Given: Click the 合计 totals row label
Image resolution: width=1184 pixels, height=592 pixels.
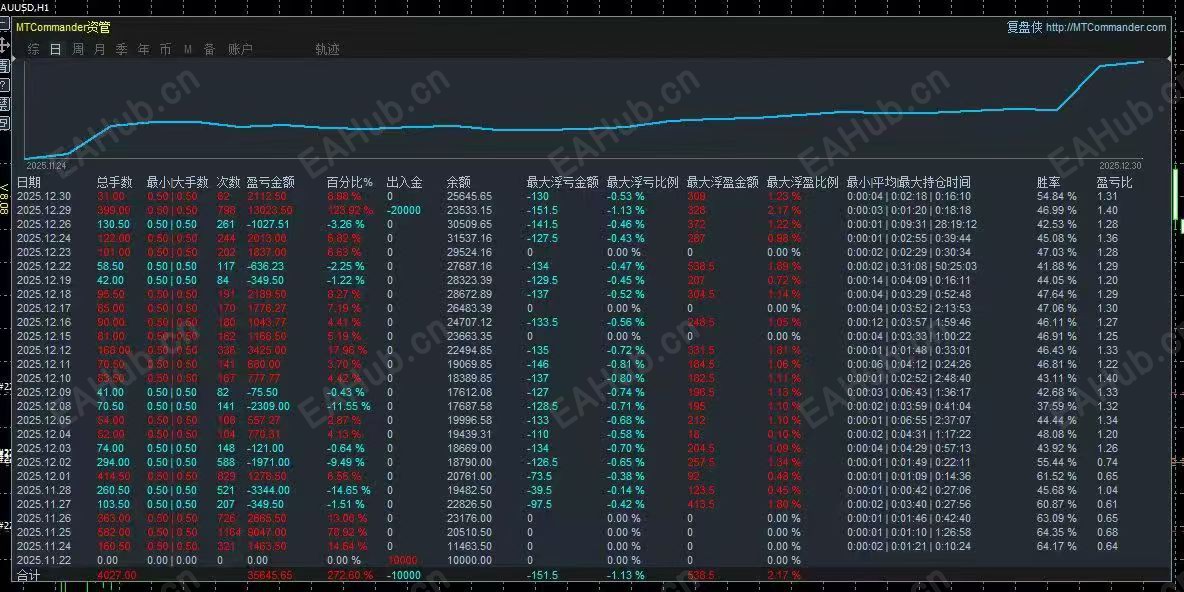Looking at the screenshot, I should (x=28, y=575).
